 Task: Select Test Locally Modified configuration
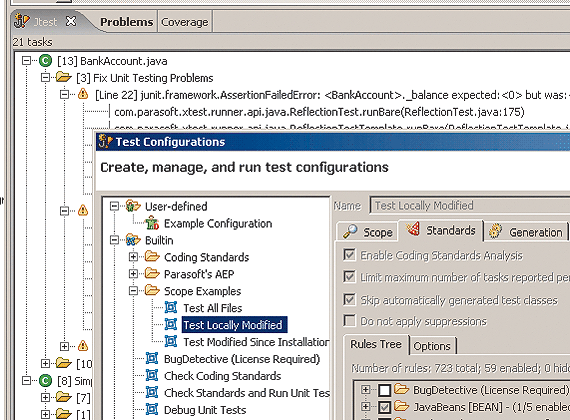[234, 325]
